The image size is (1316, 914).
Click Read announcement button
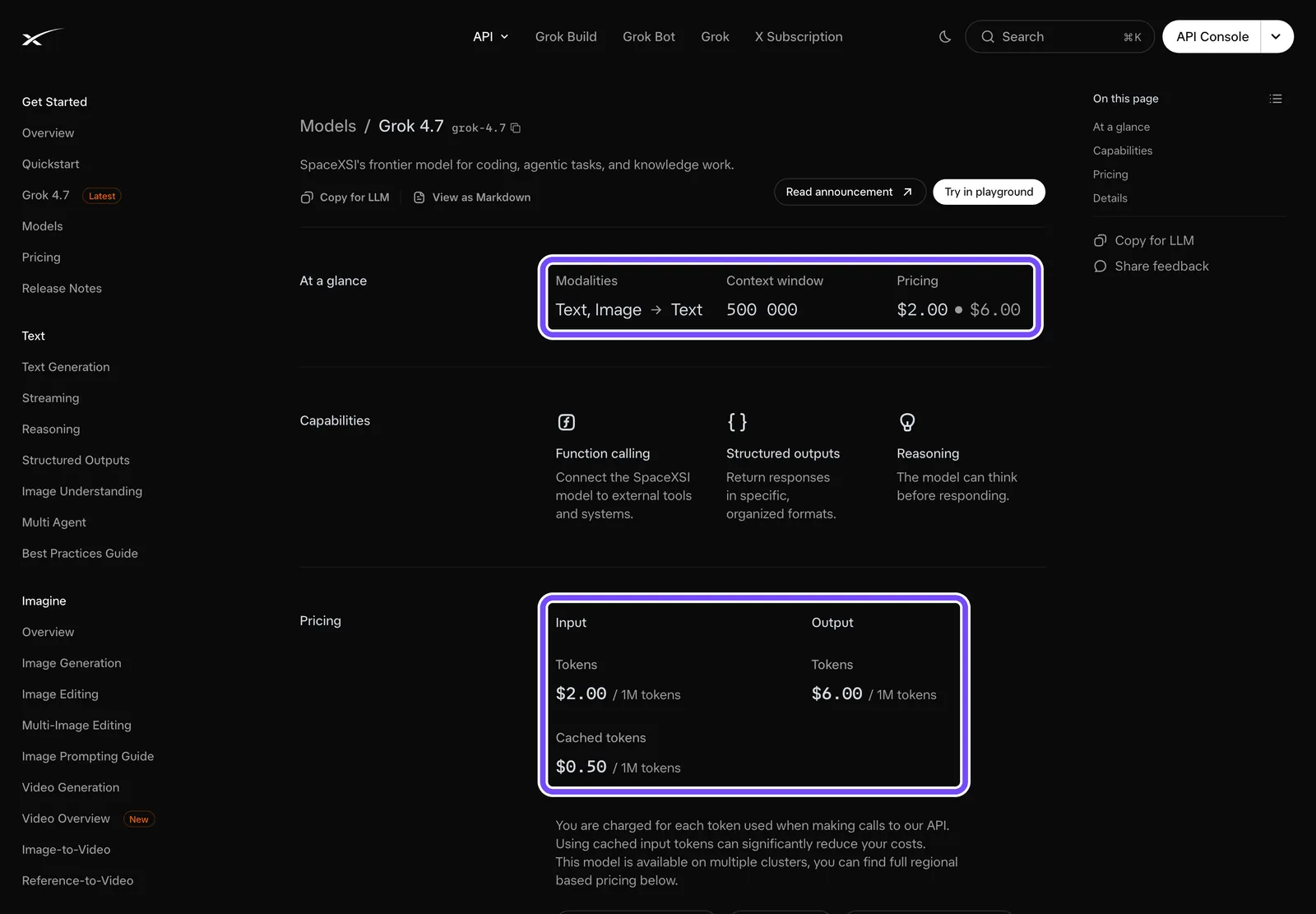[850, 192]
